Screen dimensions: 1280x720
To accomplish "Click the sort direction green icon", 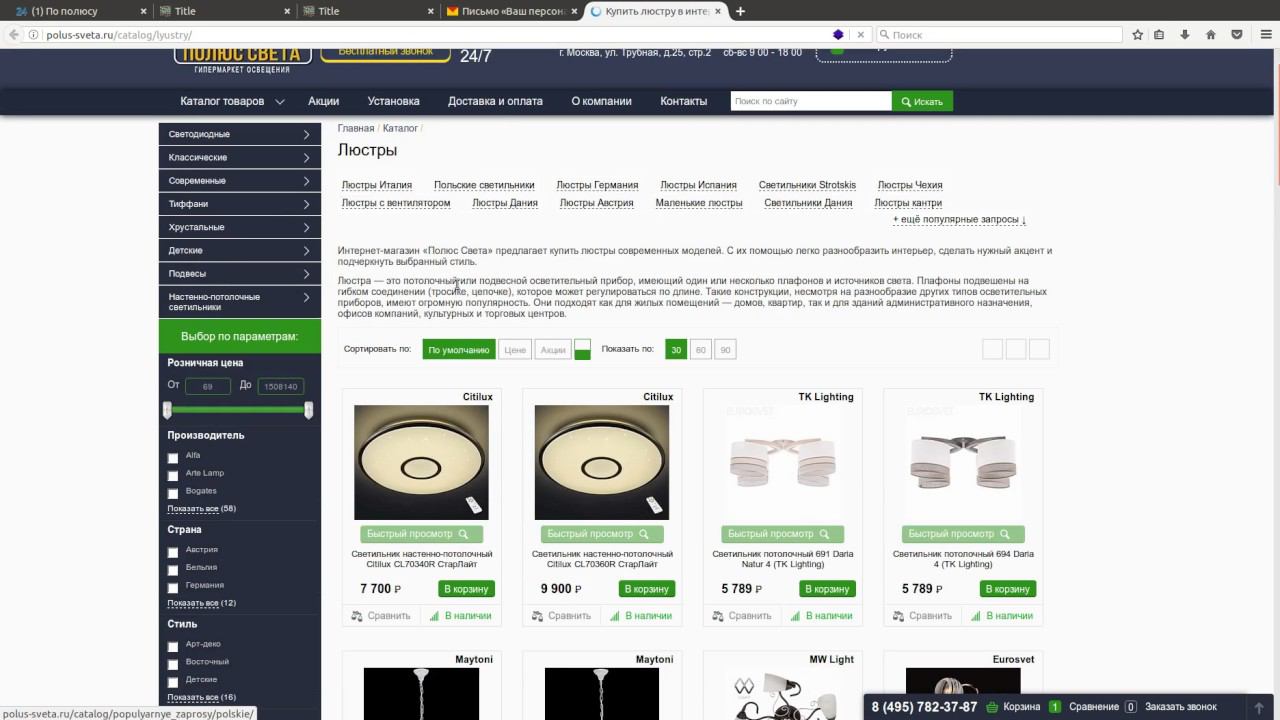I will tap(582, 349).
